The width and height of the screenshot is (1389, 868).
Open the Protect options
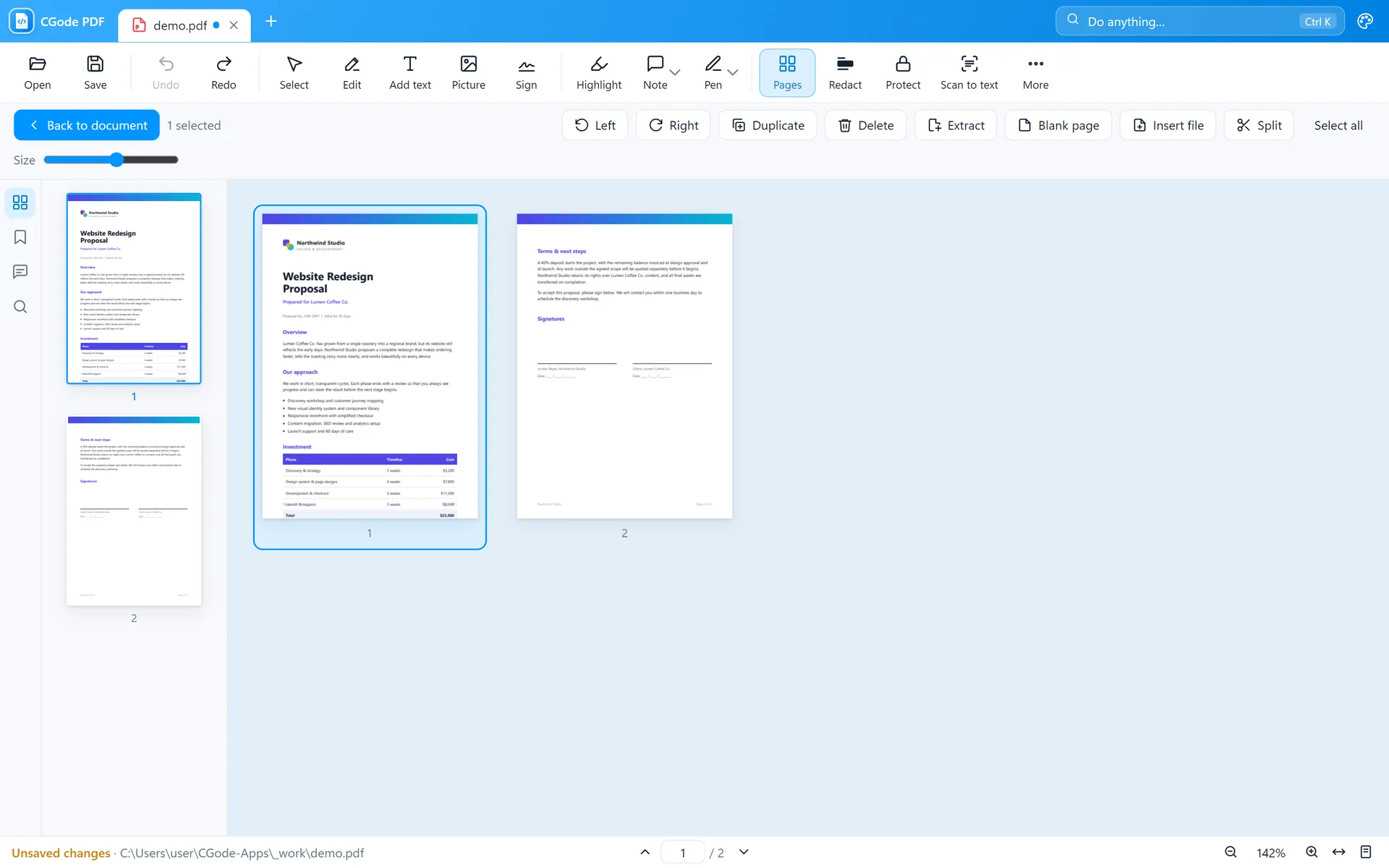(903, 73)
